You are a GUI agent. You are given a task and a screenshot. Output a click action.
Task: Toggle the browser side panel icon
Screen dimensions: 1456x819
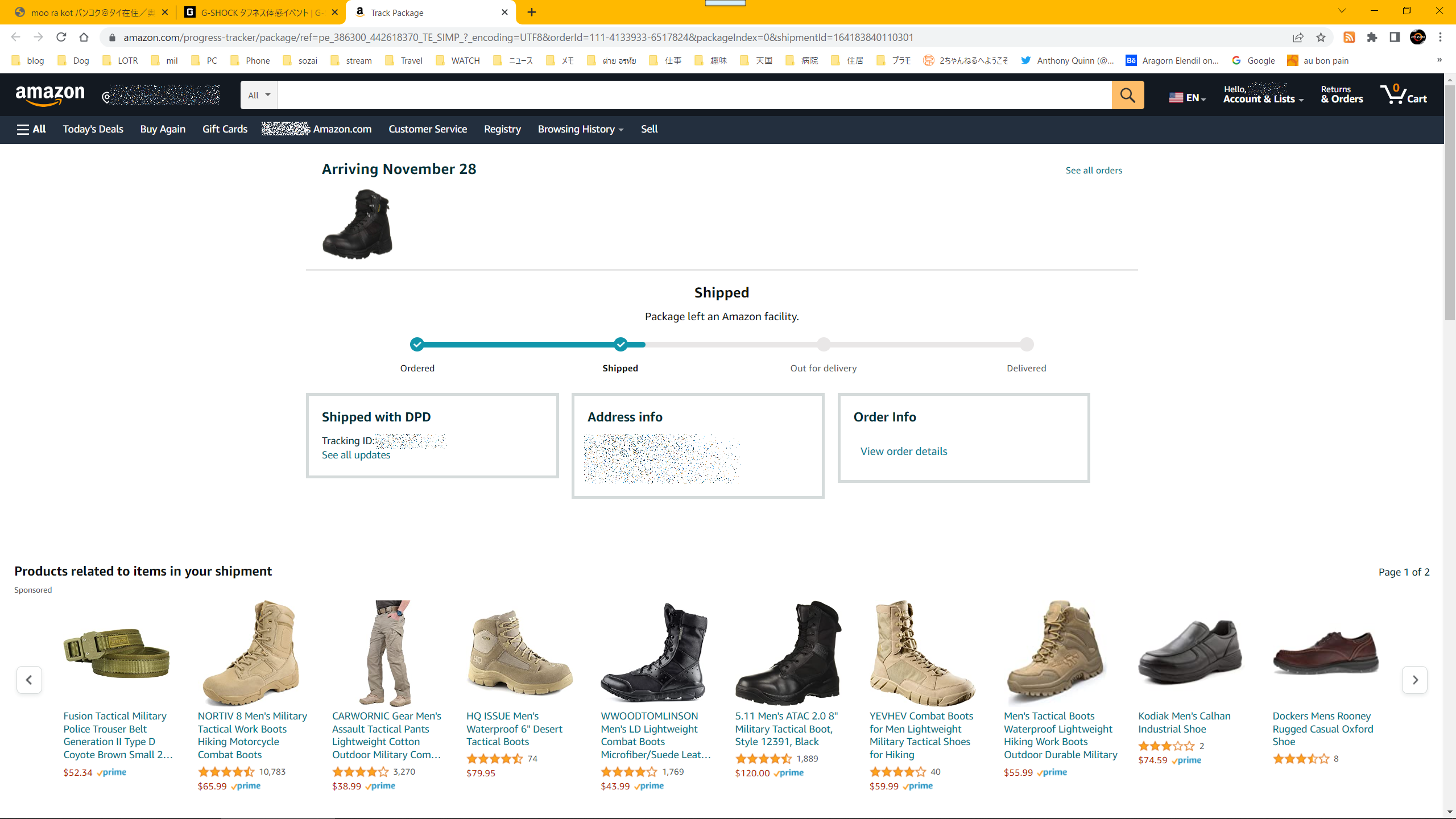(1395, 37)
